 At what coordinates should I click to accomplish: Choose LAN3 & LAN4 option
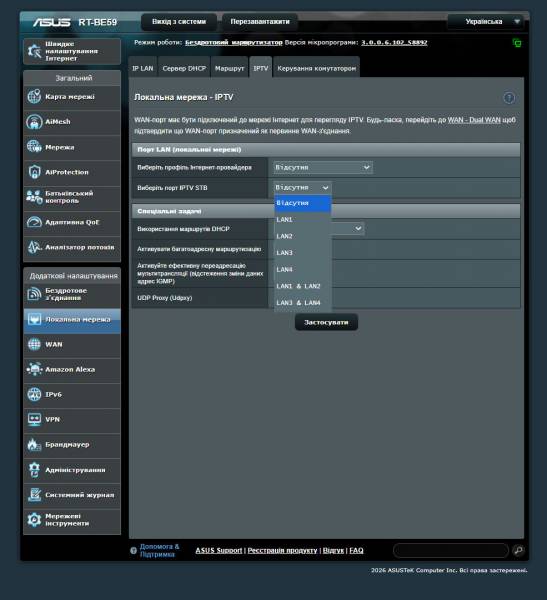(302, 303)
